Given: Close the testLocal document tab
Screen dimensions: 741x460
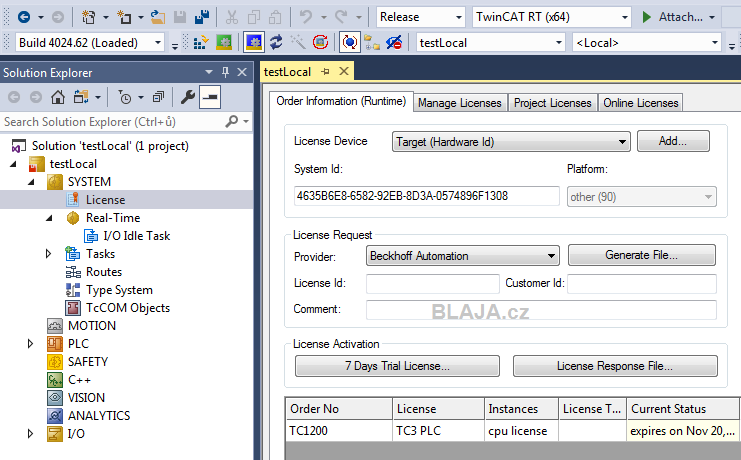Looking at the screenshot, I should (x=344, y=71).
